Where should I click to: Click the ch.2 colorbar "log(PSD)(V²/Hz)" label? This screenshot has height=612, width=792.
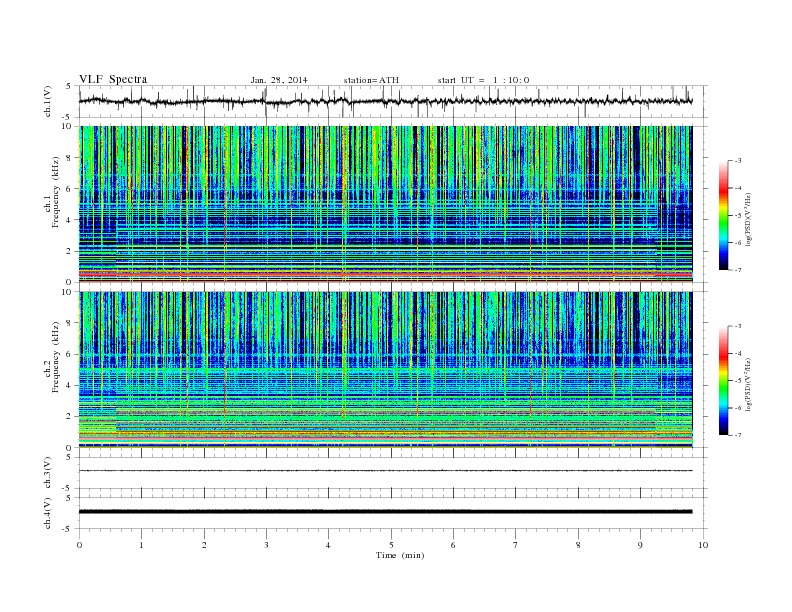748,384
